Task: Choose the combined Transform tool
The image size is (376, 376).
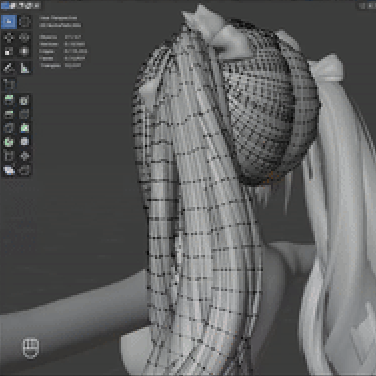Action: pyautogui.click(x=24, y=51)
